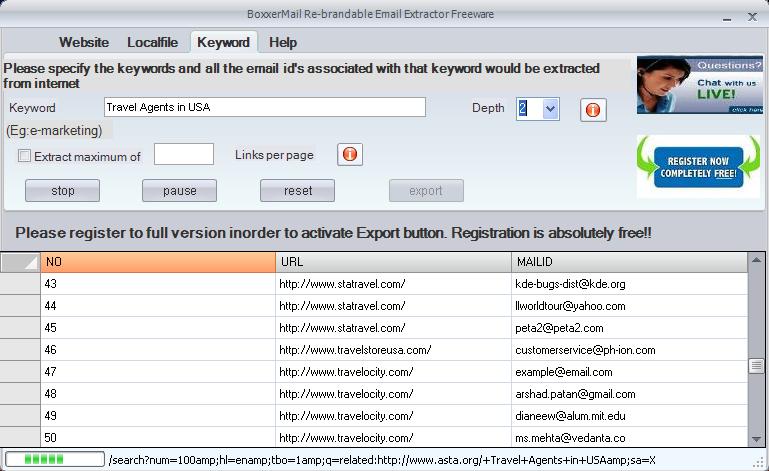
Task: Click the info icon next to Depth
Action: pos(593,109)
